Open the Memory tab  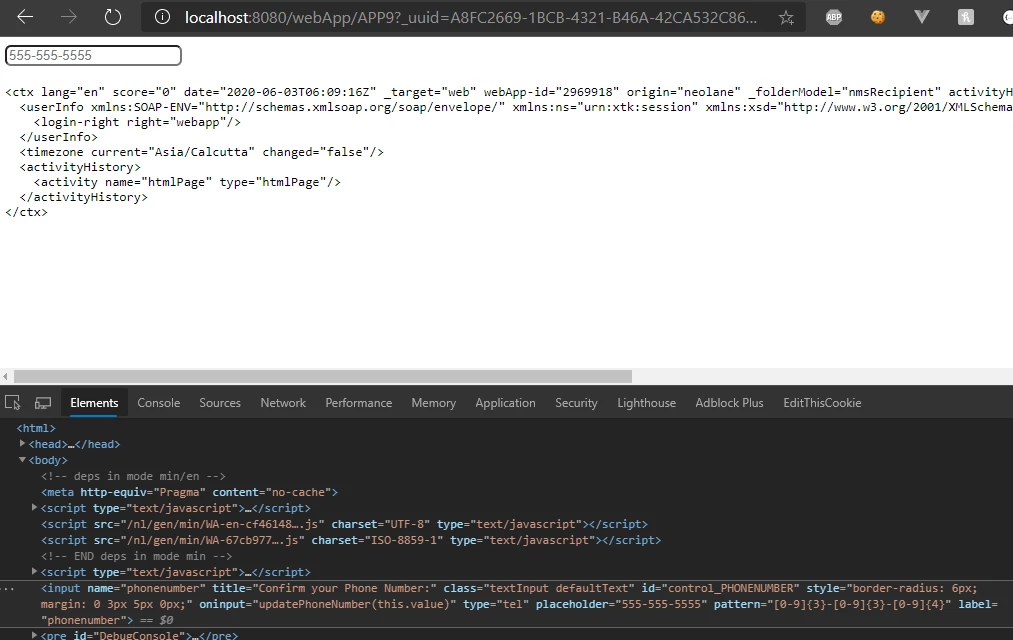433,403
